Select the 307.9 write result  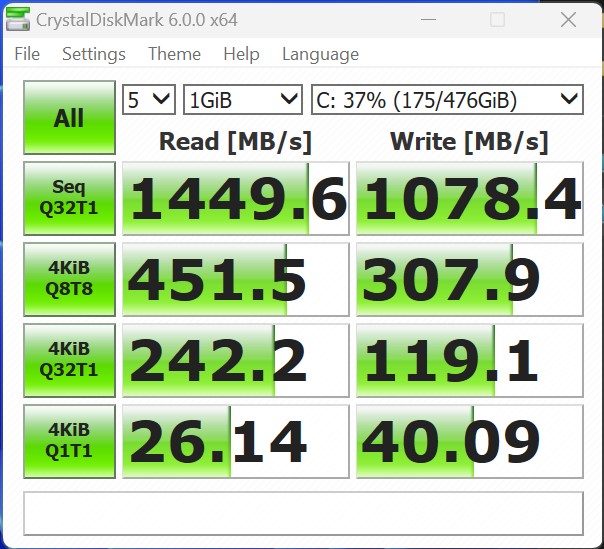pos(470,279)
